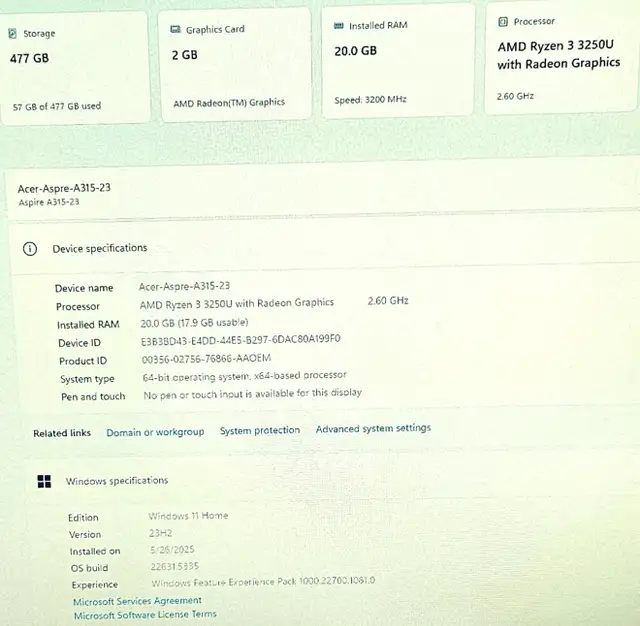Click the Graphics Card icon

click(x=175, y=29)
